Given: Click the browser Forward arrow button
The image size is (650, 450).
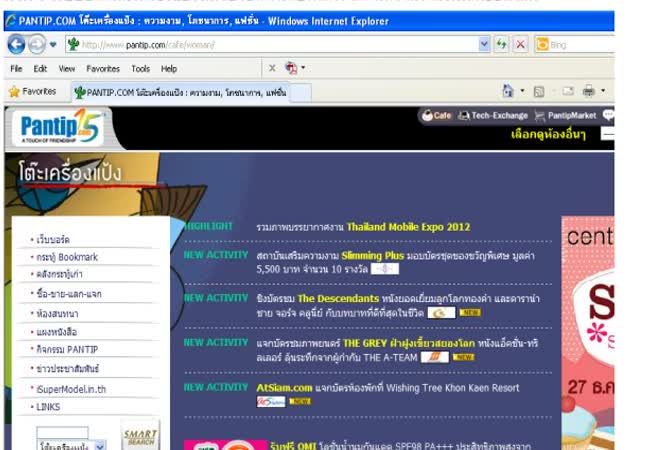Looking at the screenshot, I should click(36, 44).
